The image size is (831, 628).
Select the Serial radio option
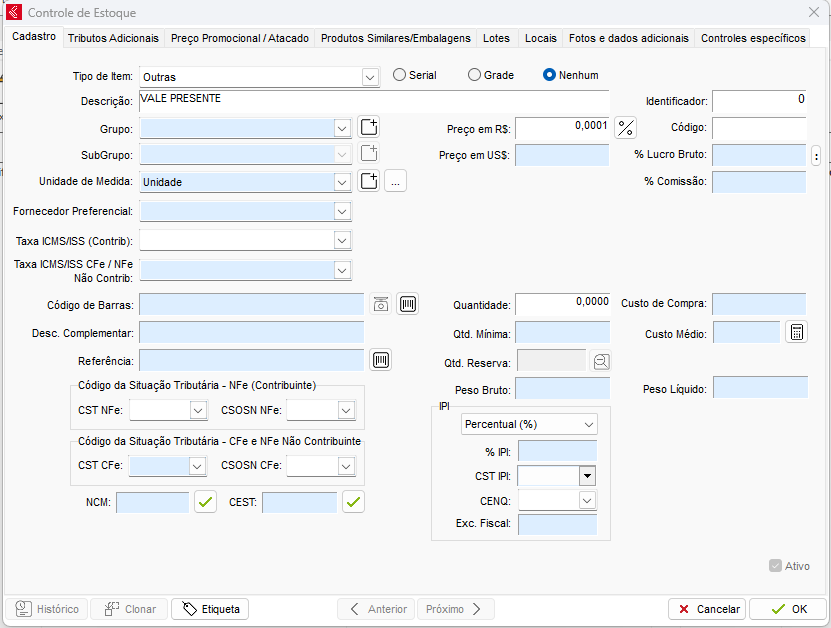point(400,75)
